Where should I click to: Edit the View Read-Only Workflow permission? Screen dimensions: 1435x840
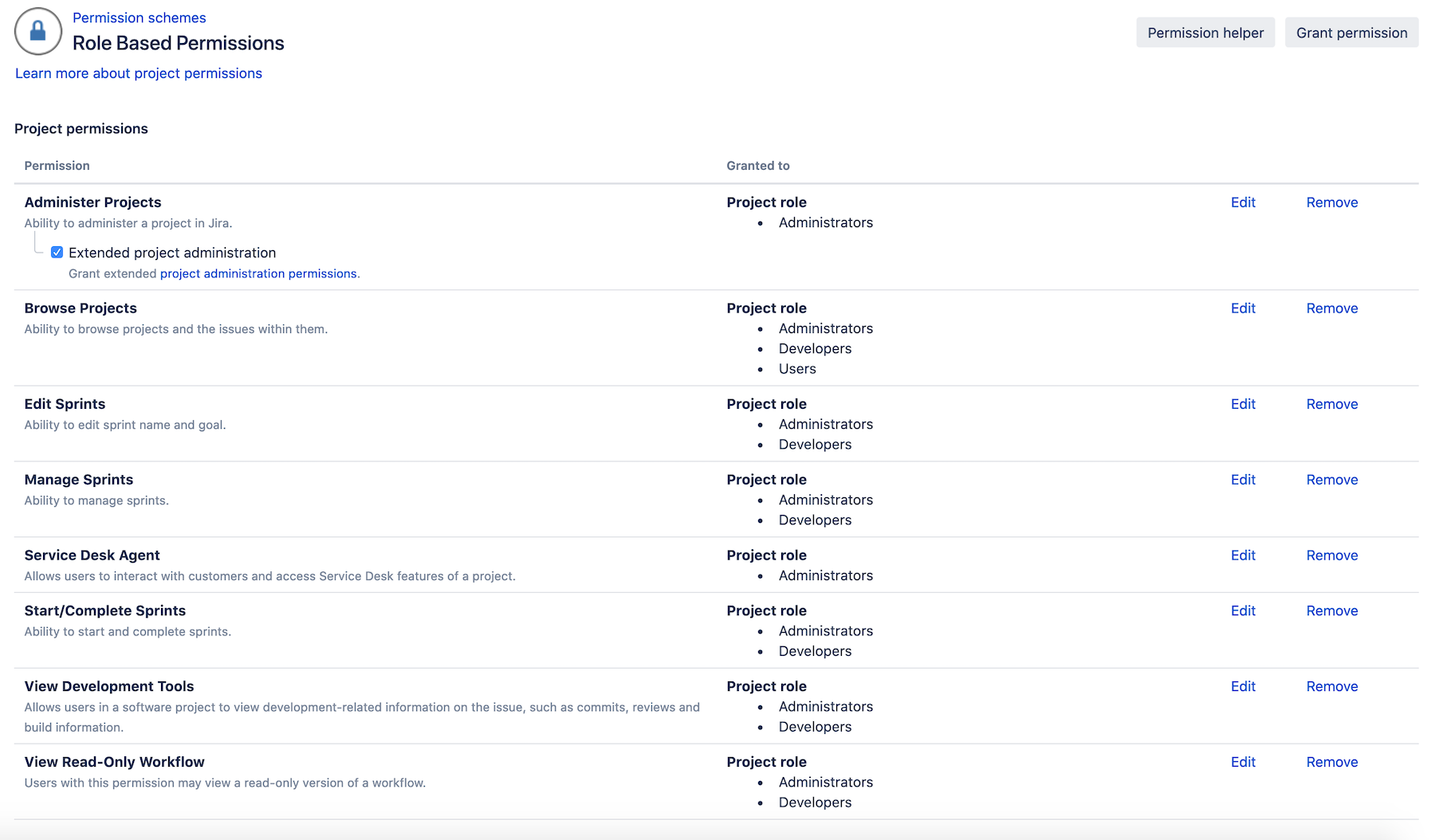(1242, 762)
